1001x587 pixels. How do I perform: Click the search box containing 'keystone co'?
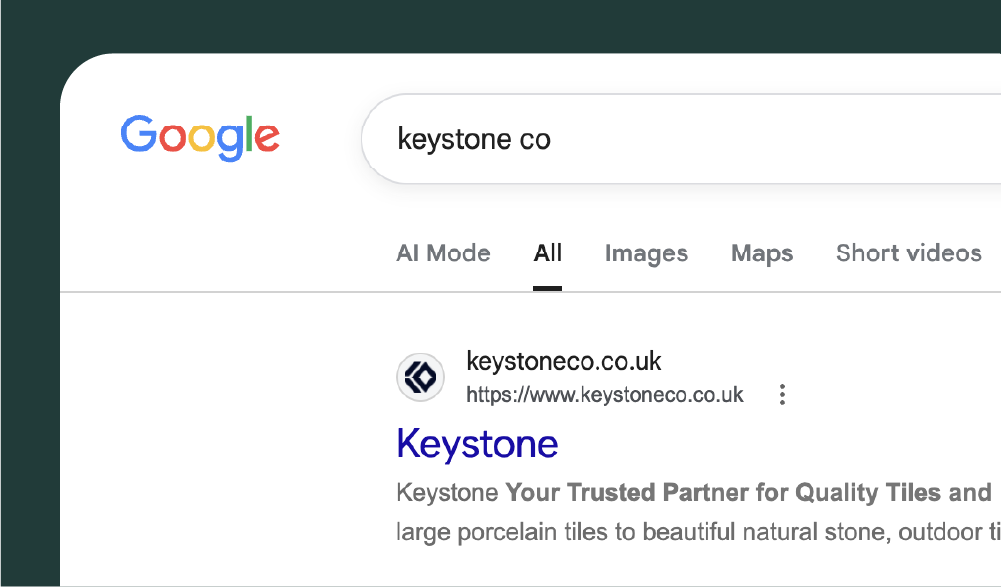(x=681, y=139)
